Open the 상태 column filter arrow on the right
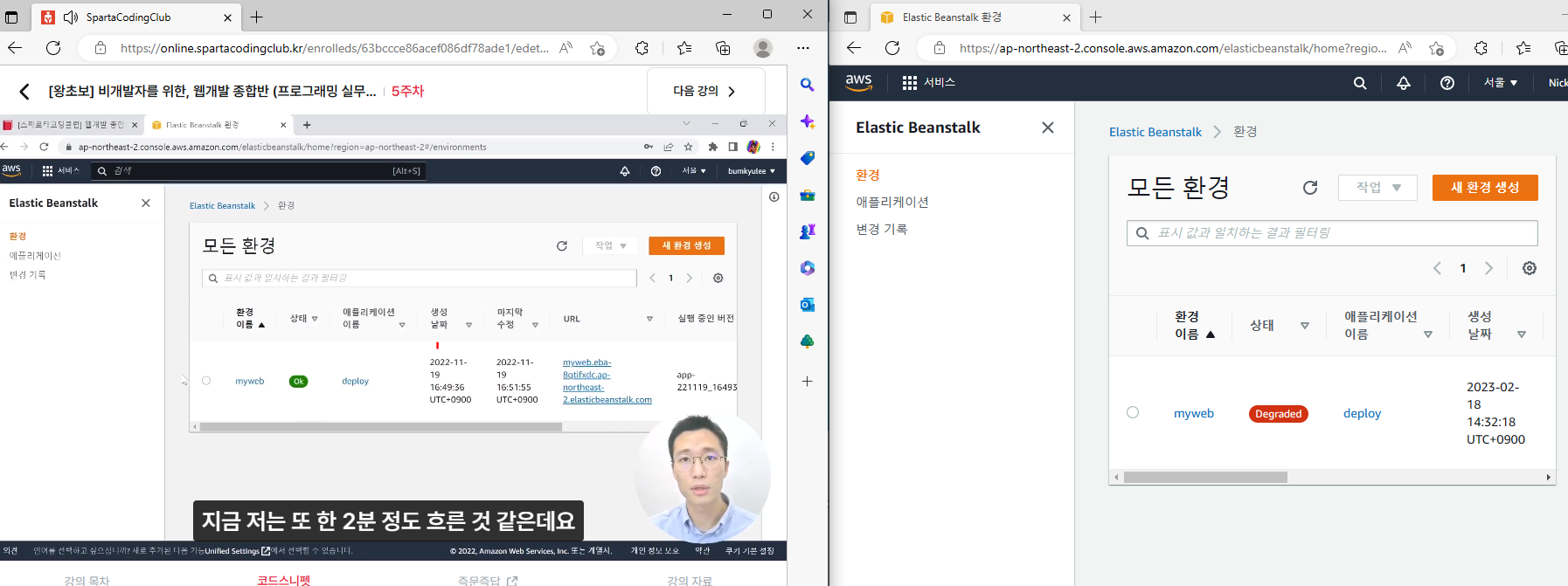 (1305, 326)
